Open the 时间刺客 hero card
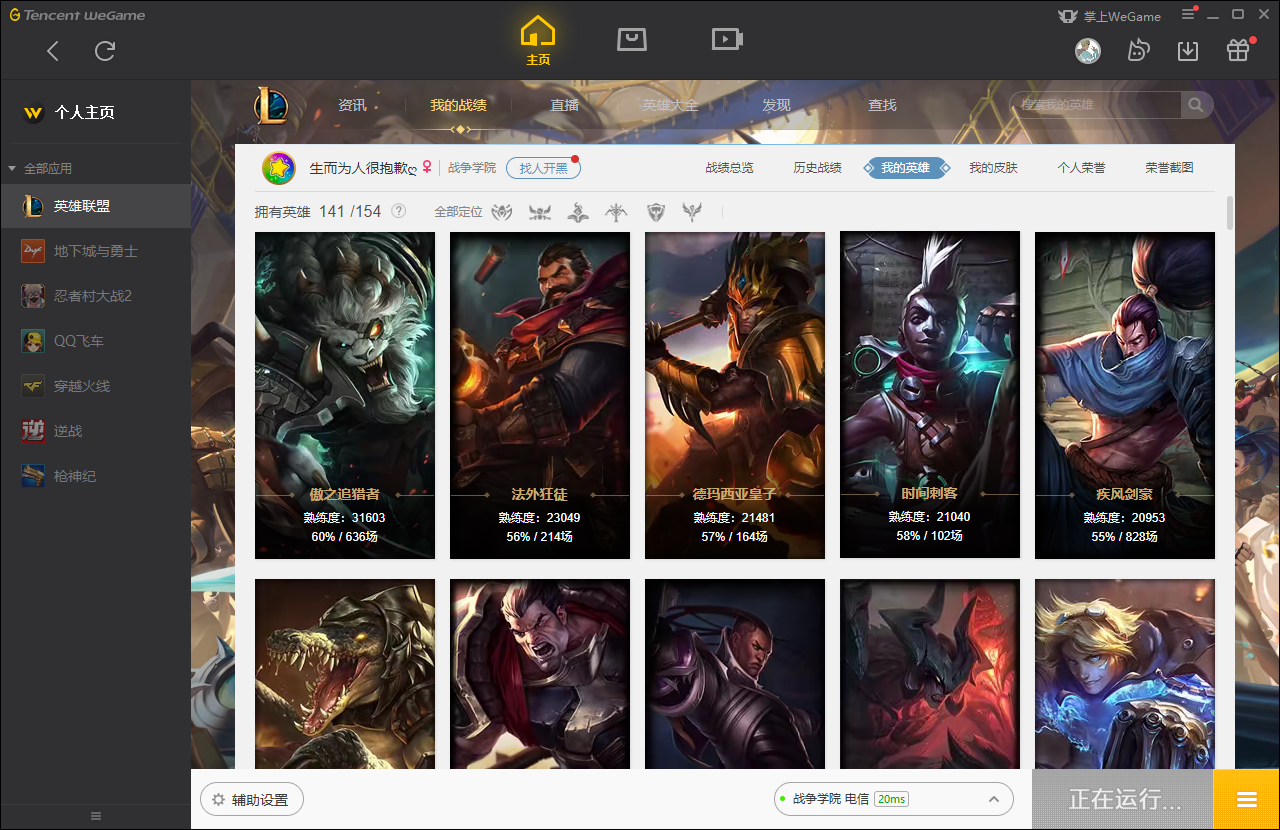The image size is (1280, 830). (930, 395)
